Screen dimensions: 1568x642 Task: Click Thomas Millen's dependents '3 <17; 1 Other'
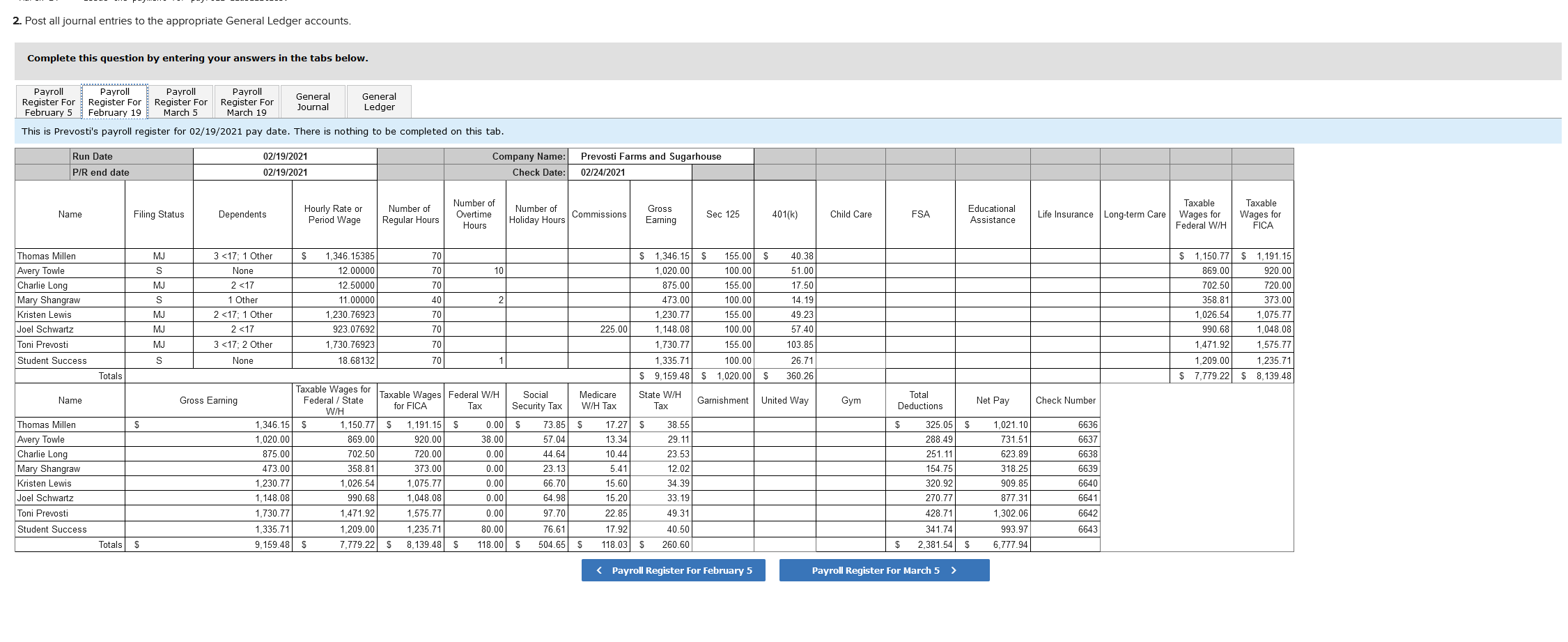tap(242, 256)
